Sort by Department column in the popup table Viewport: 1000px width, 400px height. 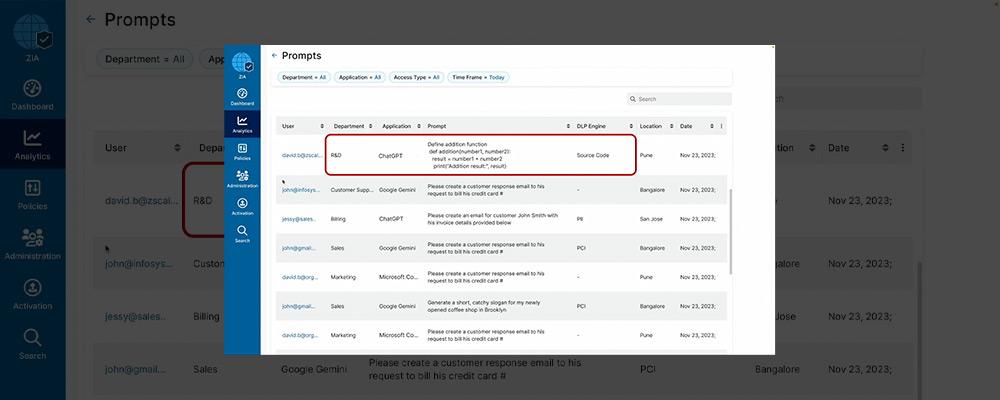coord(371,126)
